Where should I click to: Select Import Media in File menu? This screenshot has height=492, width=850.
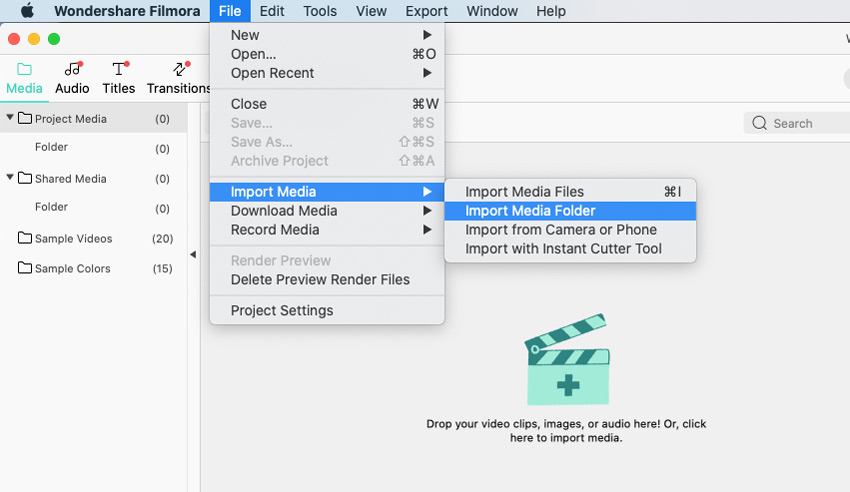(327, 192)
